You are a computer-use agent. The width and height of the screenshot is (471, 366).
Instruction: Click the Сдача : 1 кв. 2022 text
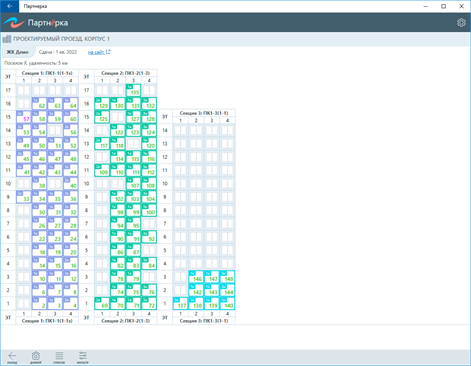click(58, 52)
